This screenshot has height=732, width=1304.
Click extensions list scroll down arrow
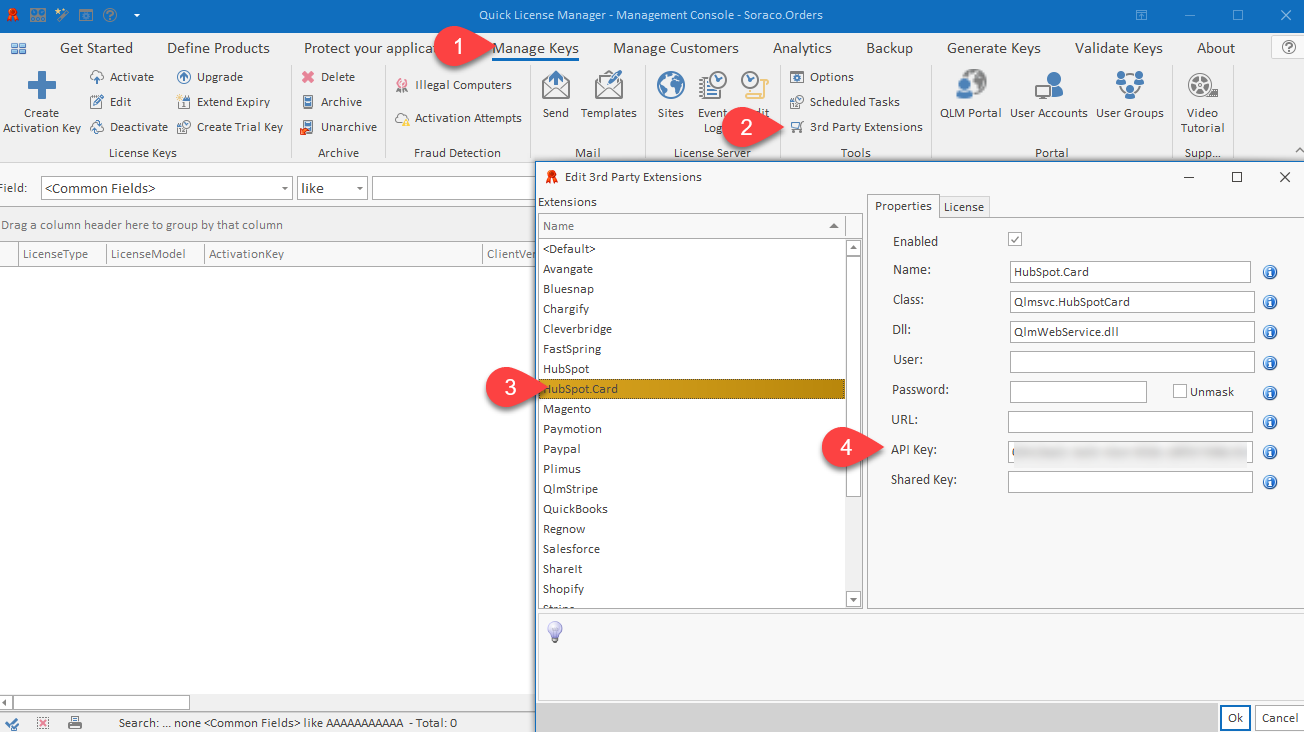coord(853,599)
